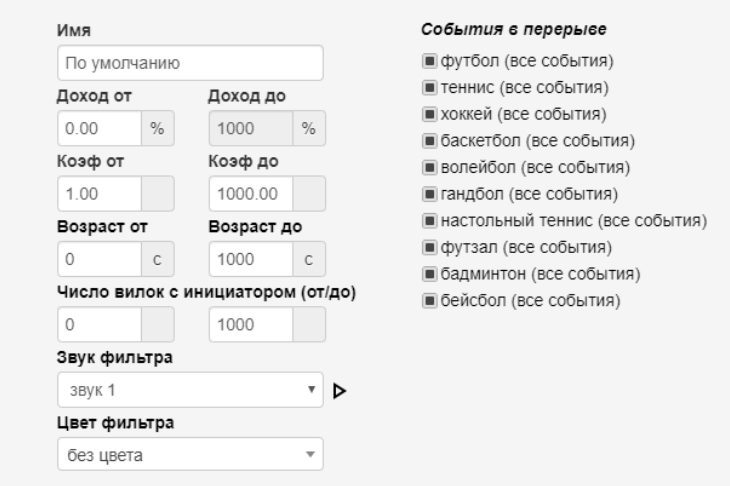Click the Коэф от input field
The image size is (730, 486).
pyautogui.click(x=100, y=193)
